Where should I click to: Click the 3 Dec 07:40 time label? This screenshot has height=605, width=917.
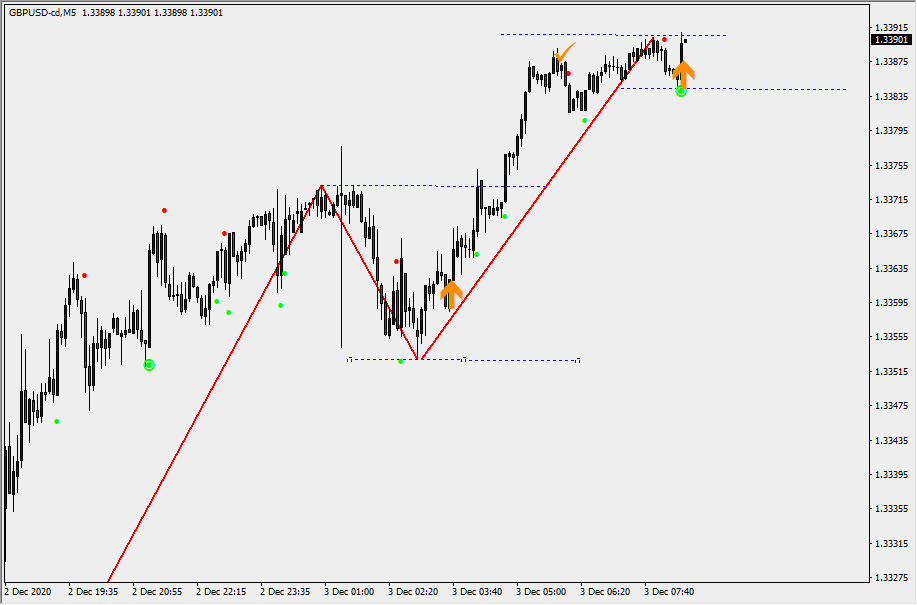(669, 591)
